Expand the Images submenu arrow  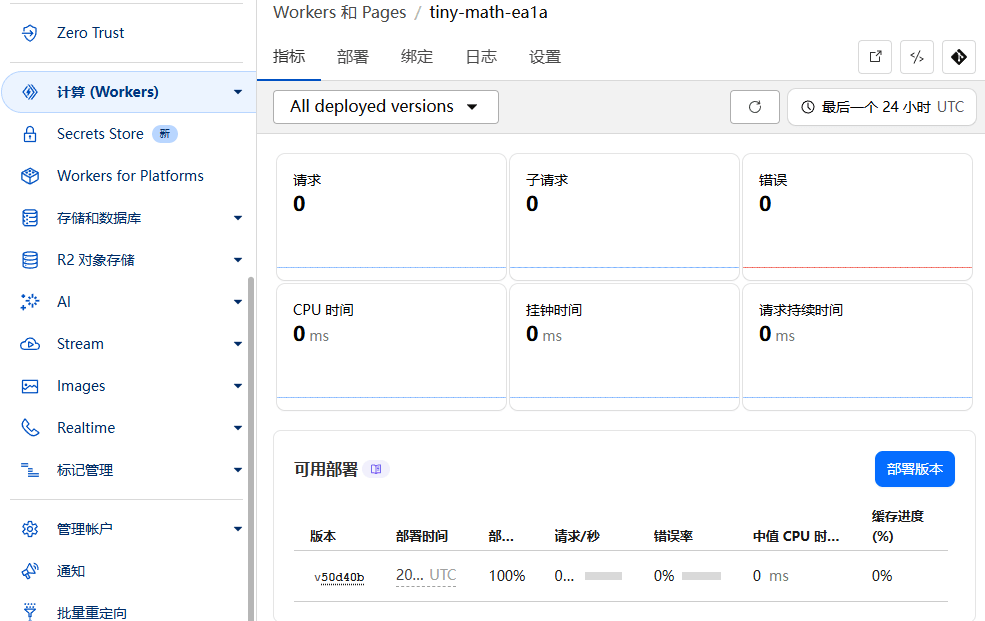point(238,386)
